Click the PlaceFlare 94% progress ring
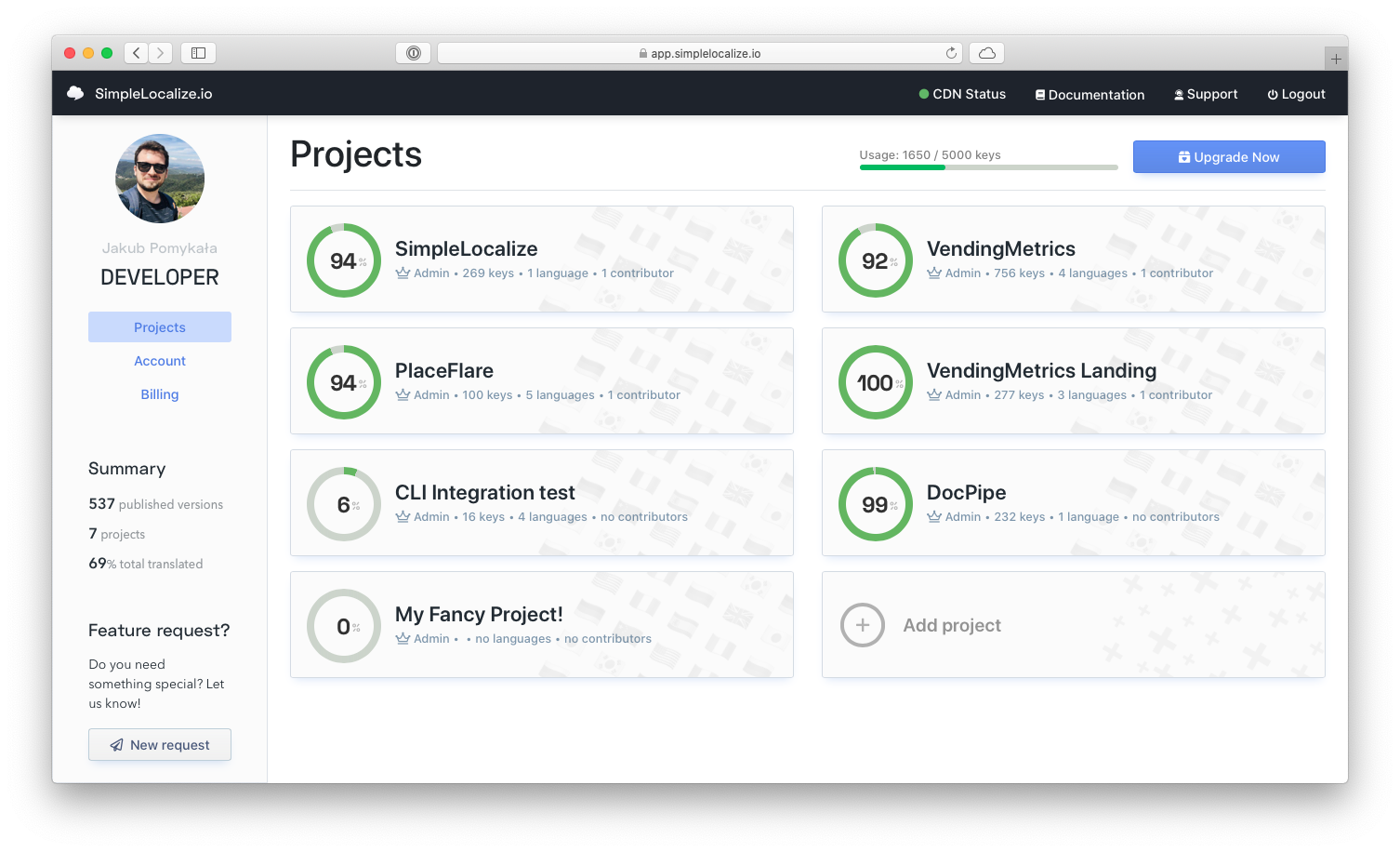Image resolution: width=1400 pixels, height=852 pixels. pyautogui.click(x=344, y=382)
